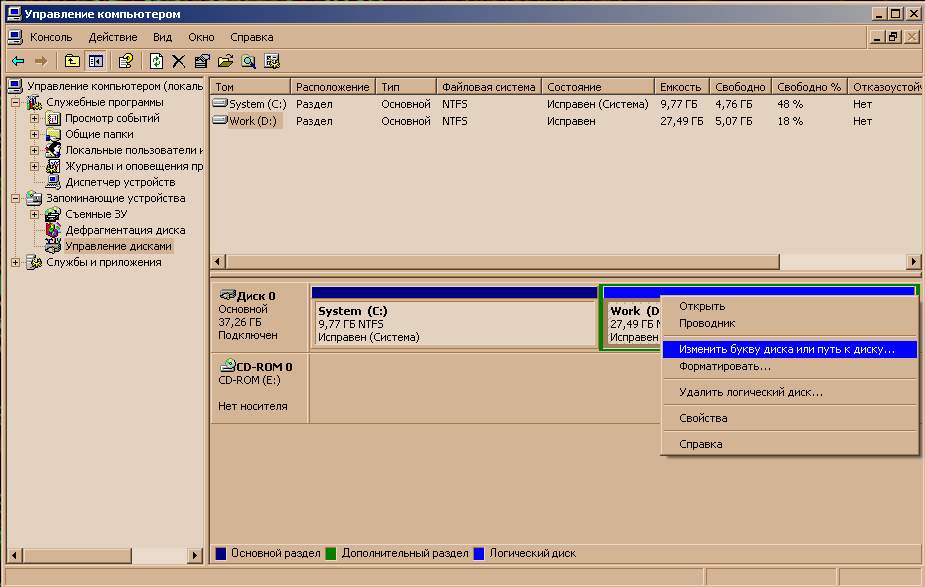
Task: Toggle the show/hide console tree icon
Action: click(x=96, y=61)
